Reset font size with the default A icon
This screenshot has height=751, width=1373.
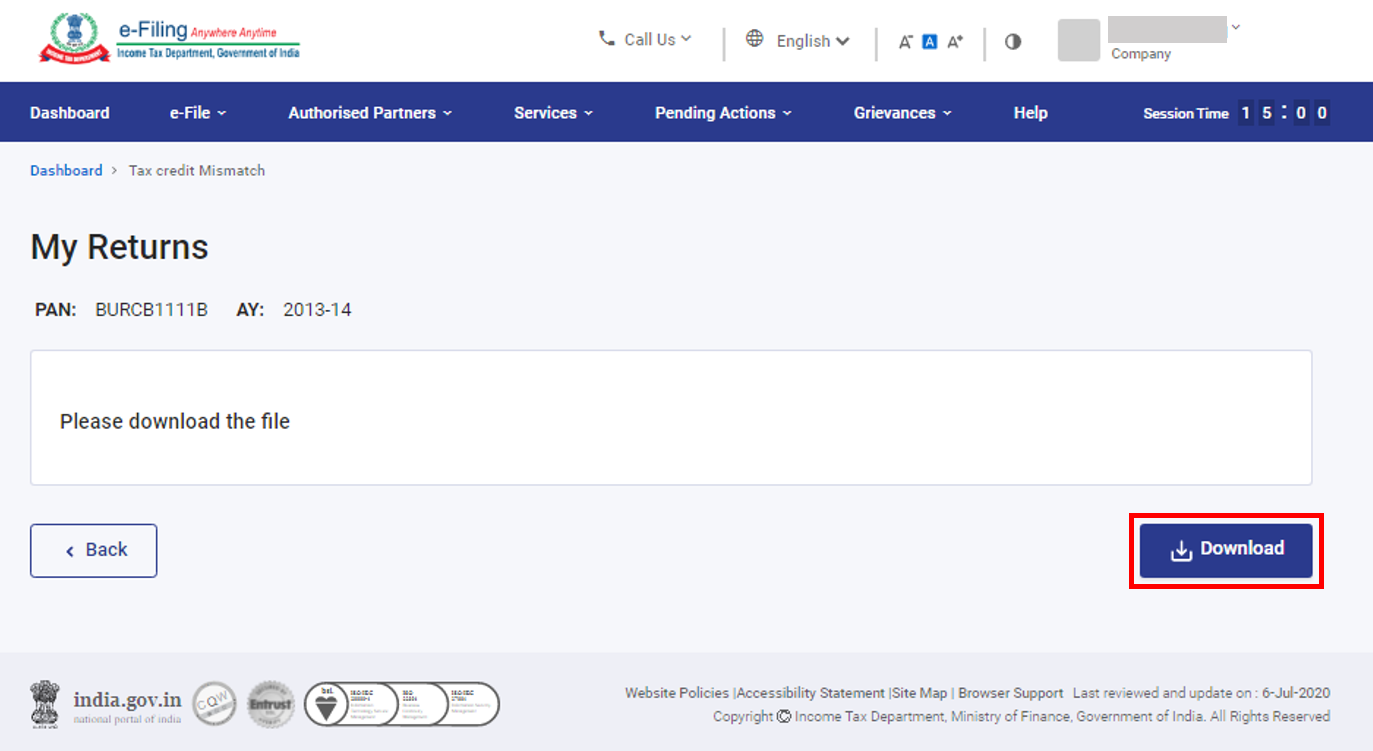pyautogui.click(x=929, y=42)
